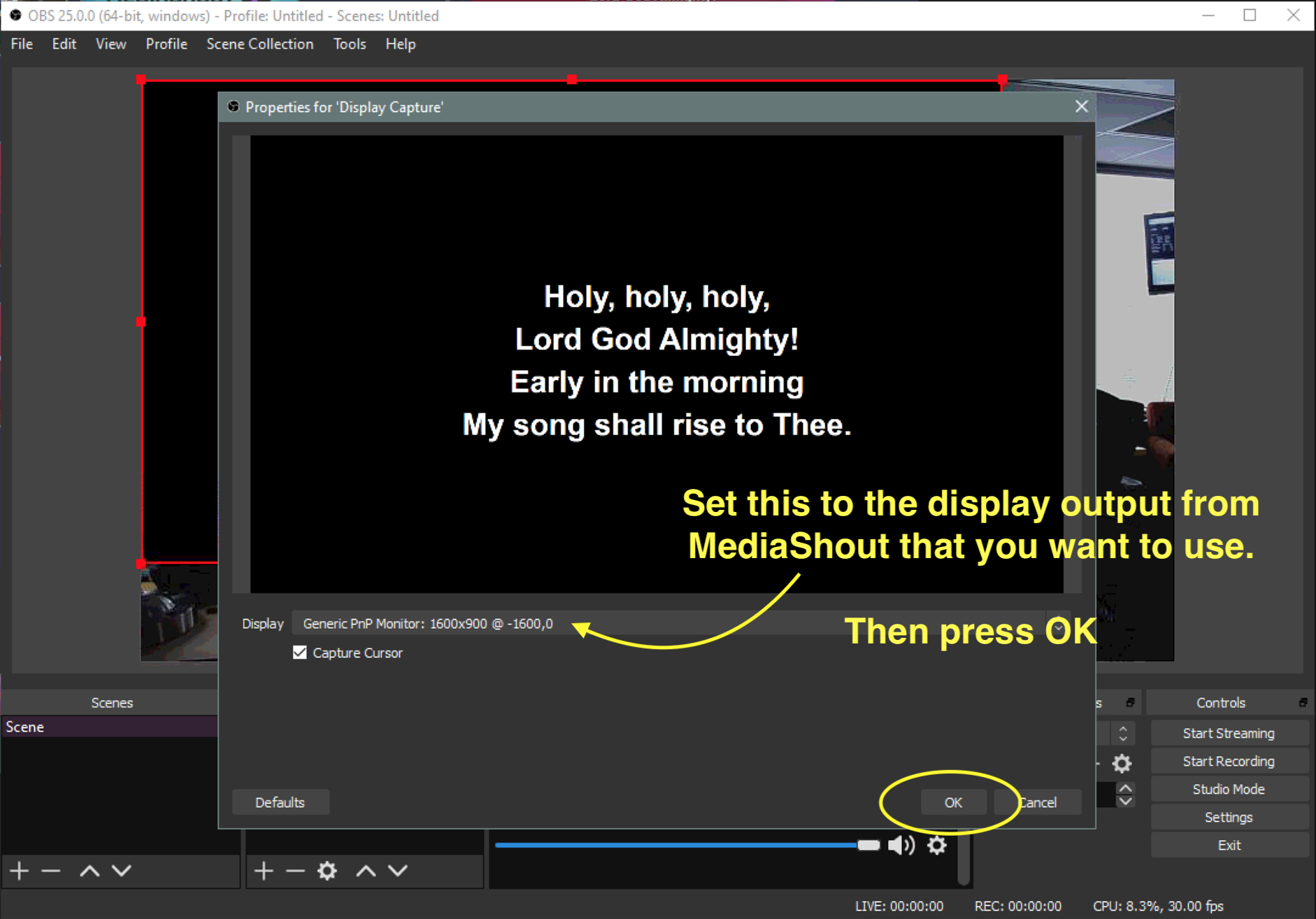This screenshot has height=919, width=1316.
Task: Undock the Controls panel
Action: [x=1303, y=702]
